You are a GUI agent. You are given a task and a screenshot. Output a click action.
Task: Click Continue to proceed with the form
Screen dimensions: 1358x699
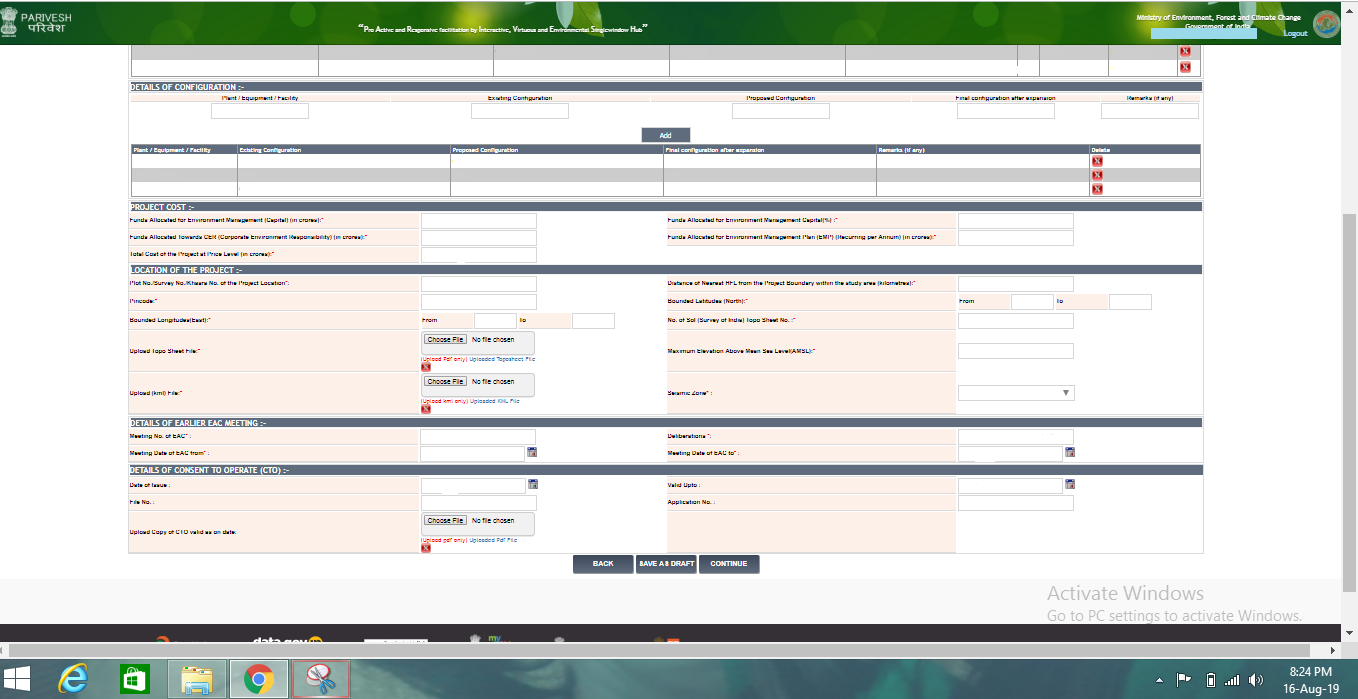[x=729, y=564]
